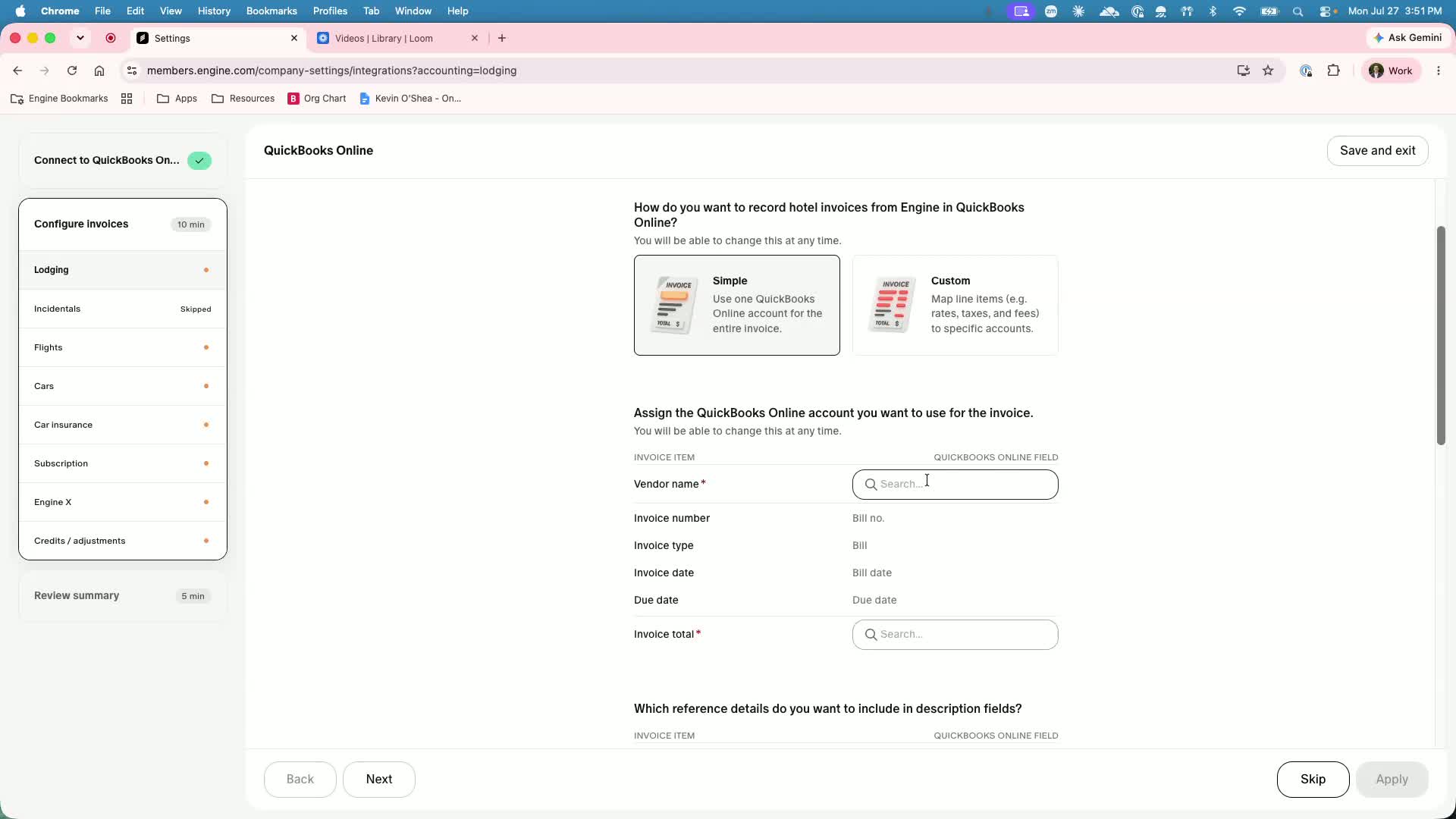Image resolution: width=1456 pixels, height=819 pixels.
Task: Open the Bookmarks menu
Action: pyautogui.click(x=271, y=11)
